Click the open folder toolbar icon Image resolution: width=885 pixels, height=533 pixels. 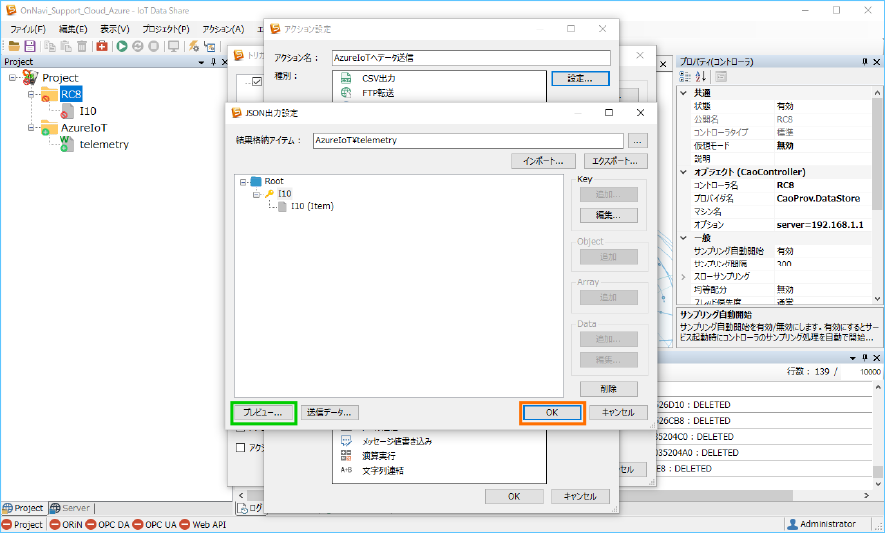pyautogui.click(x=14, y=46)
